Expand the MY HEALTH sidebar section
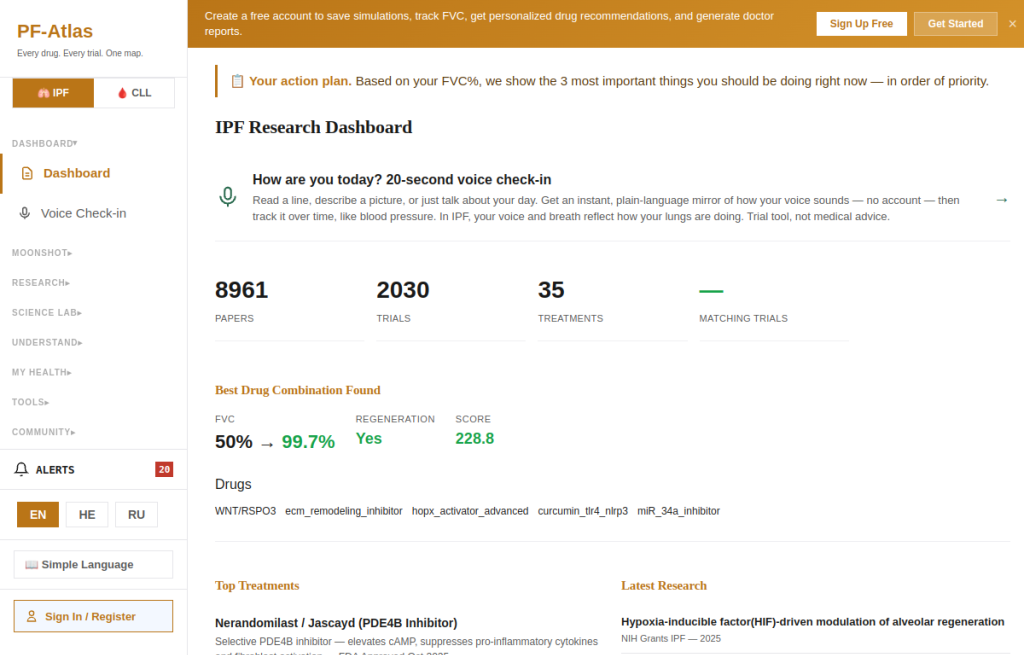The width and height of the screenshot is (1024, 655). point(42,372)
